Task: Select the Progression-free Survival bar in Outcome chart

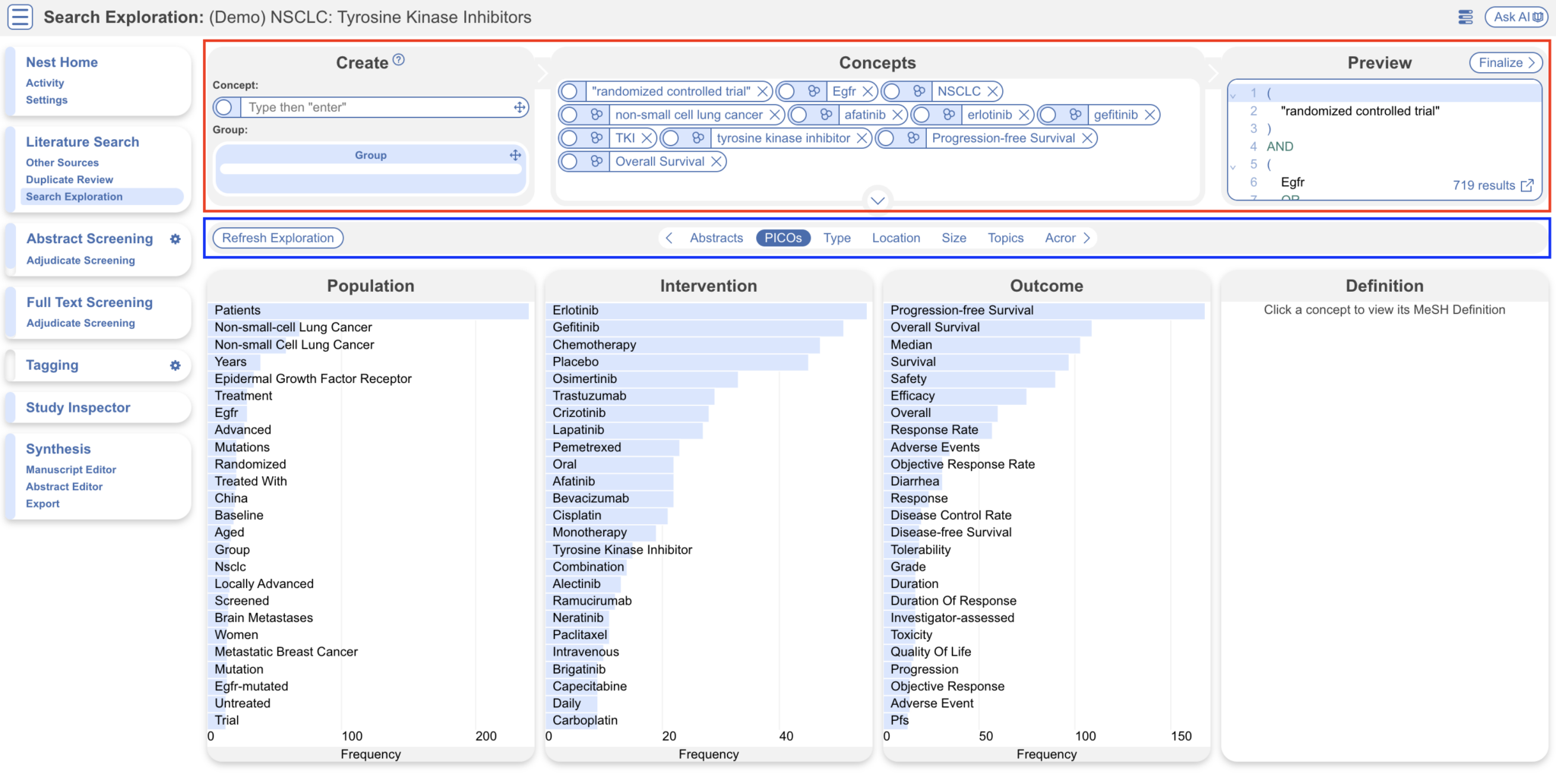Action: click(x=1045, y=310)
